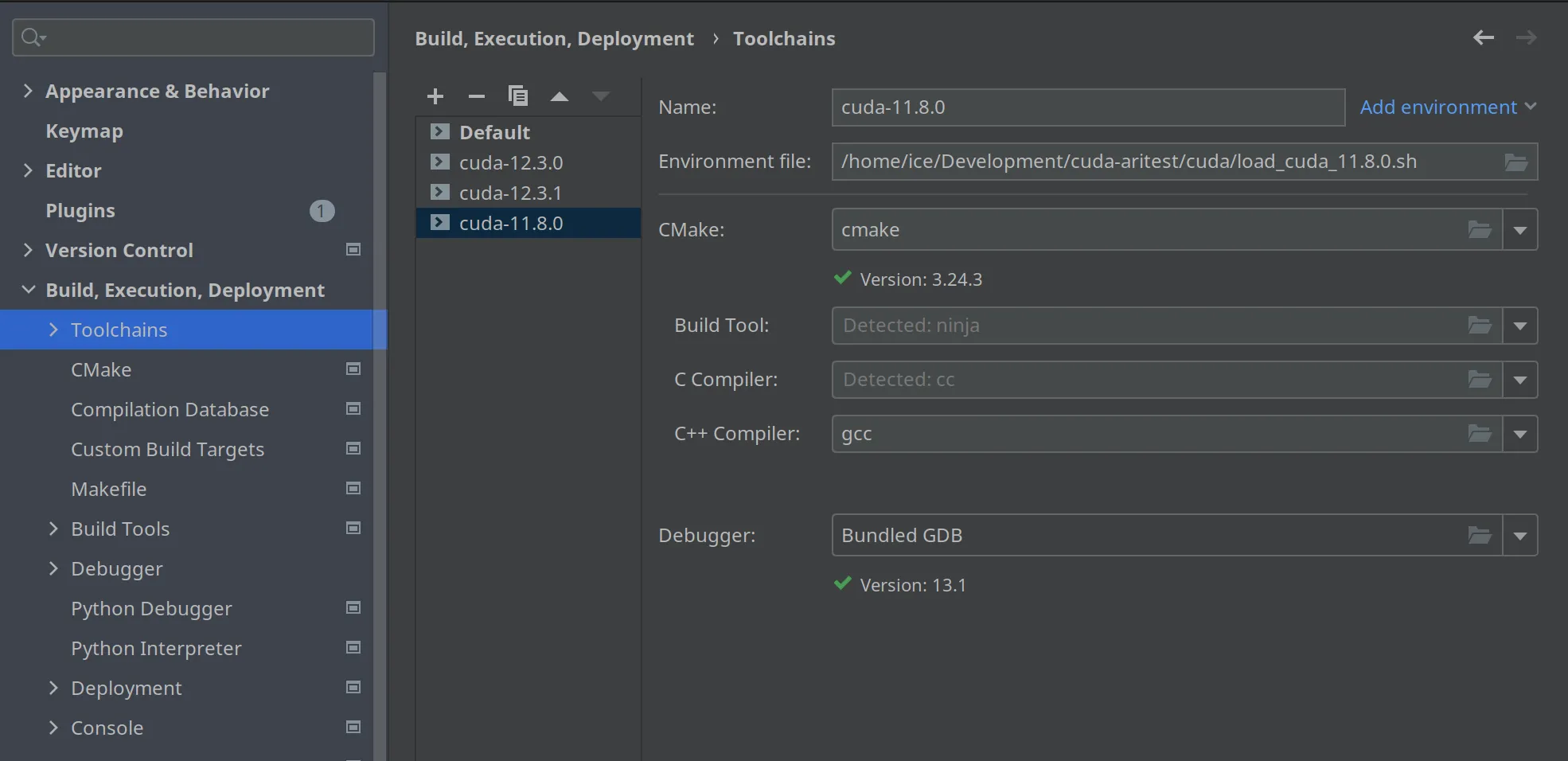Open Makefile settings

click(108, 489)
